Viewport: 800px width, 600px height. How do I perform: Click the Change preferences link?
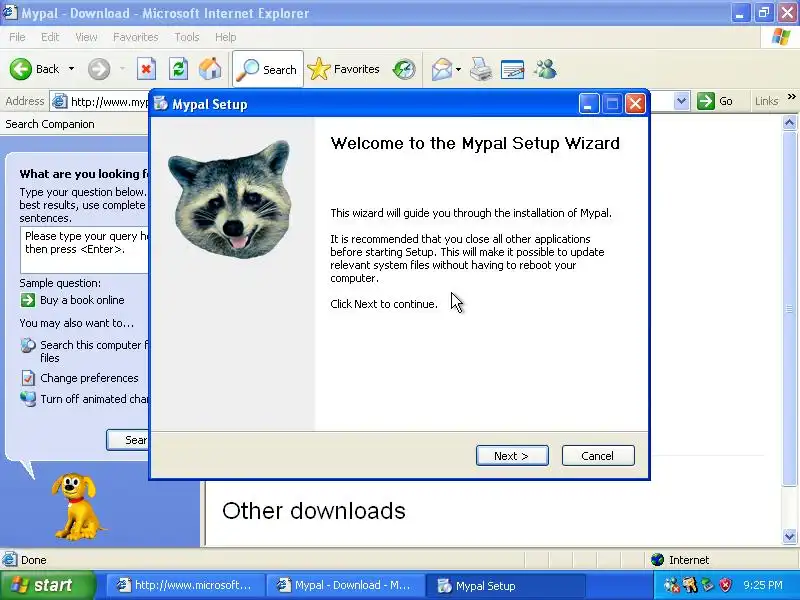pyautogui.click(x=89, y=378)
